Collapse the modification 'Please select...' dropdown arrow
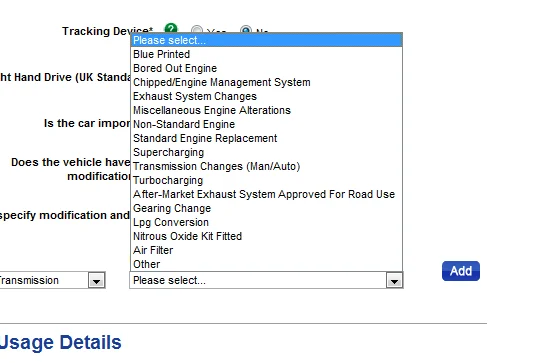The width and height of the screenshot is (542, 363). click(394, 280)
